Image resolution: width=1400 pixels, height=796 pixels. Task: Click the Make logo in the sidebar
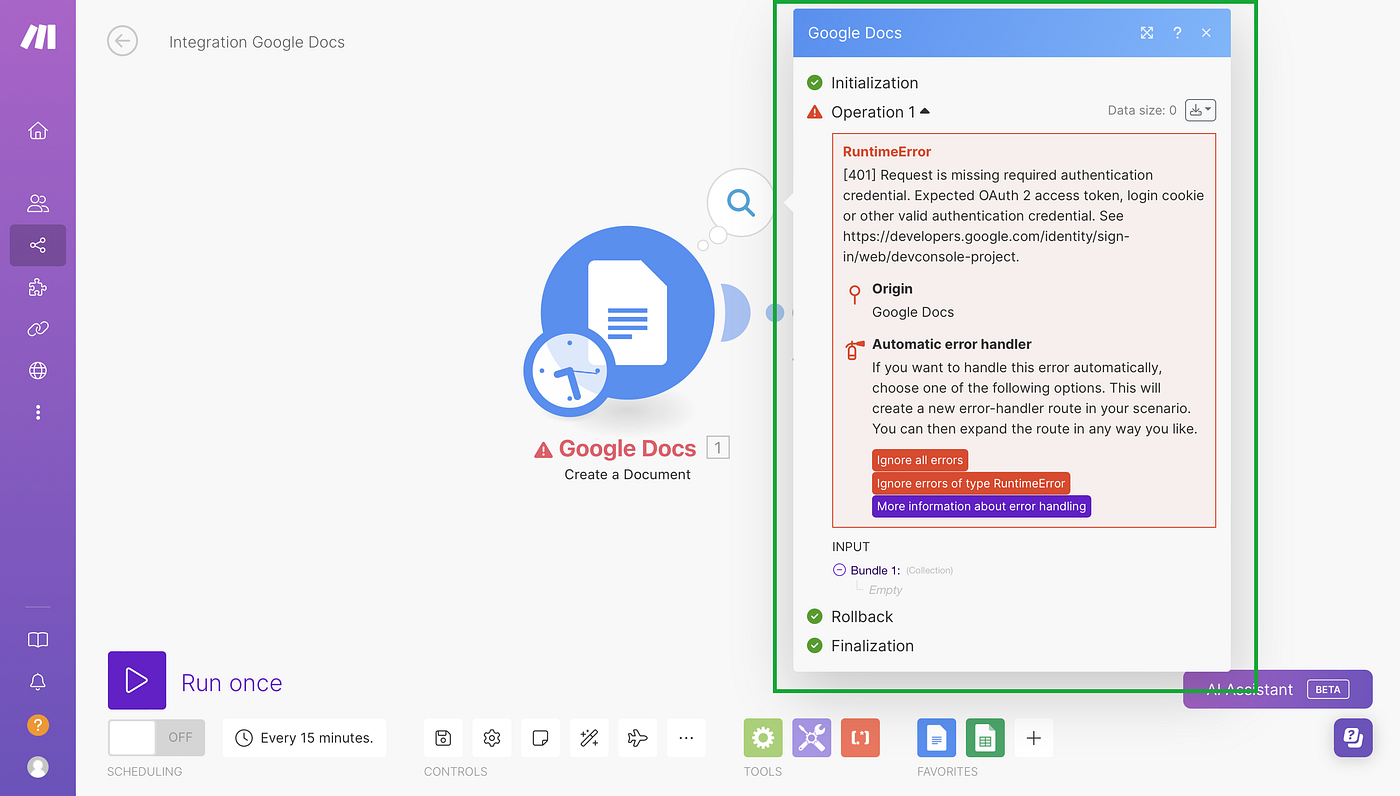pos(38,38)
